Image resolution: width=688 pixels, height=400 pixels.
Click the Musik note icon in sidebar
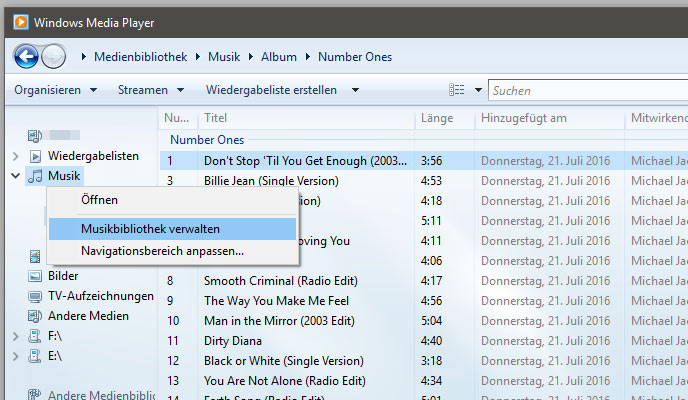click(x=35, y=176)
